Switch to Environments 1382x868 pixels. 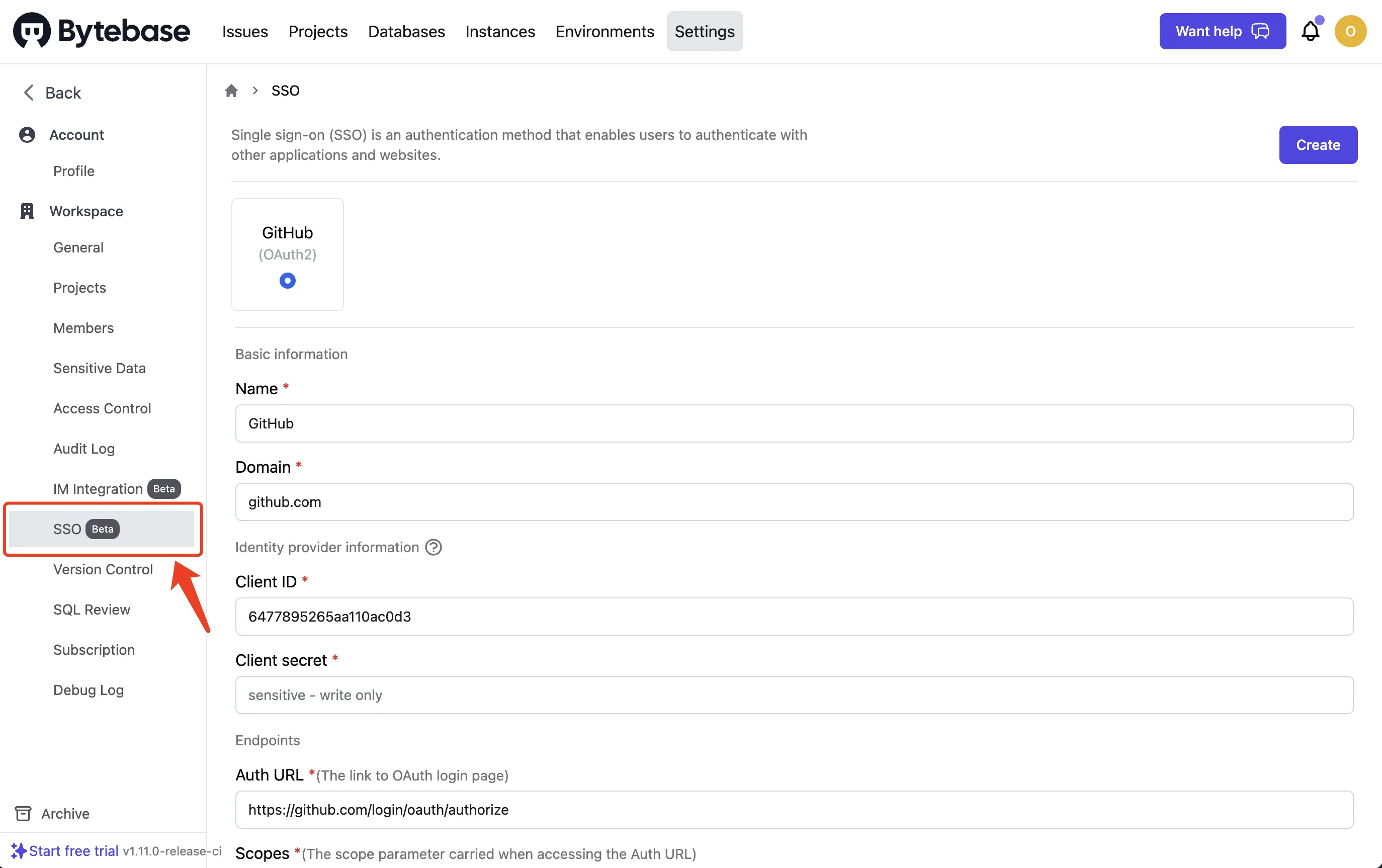pyautogui.click(x=604, y=32)
